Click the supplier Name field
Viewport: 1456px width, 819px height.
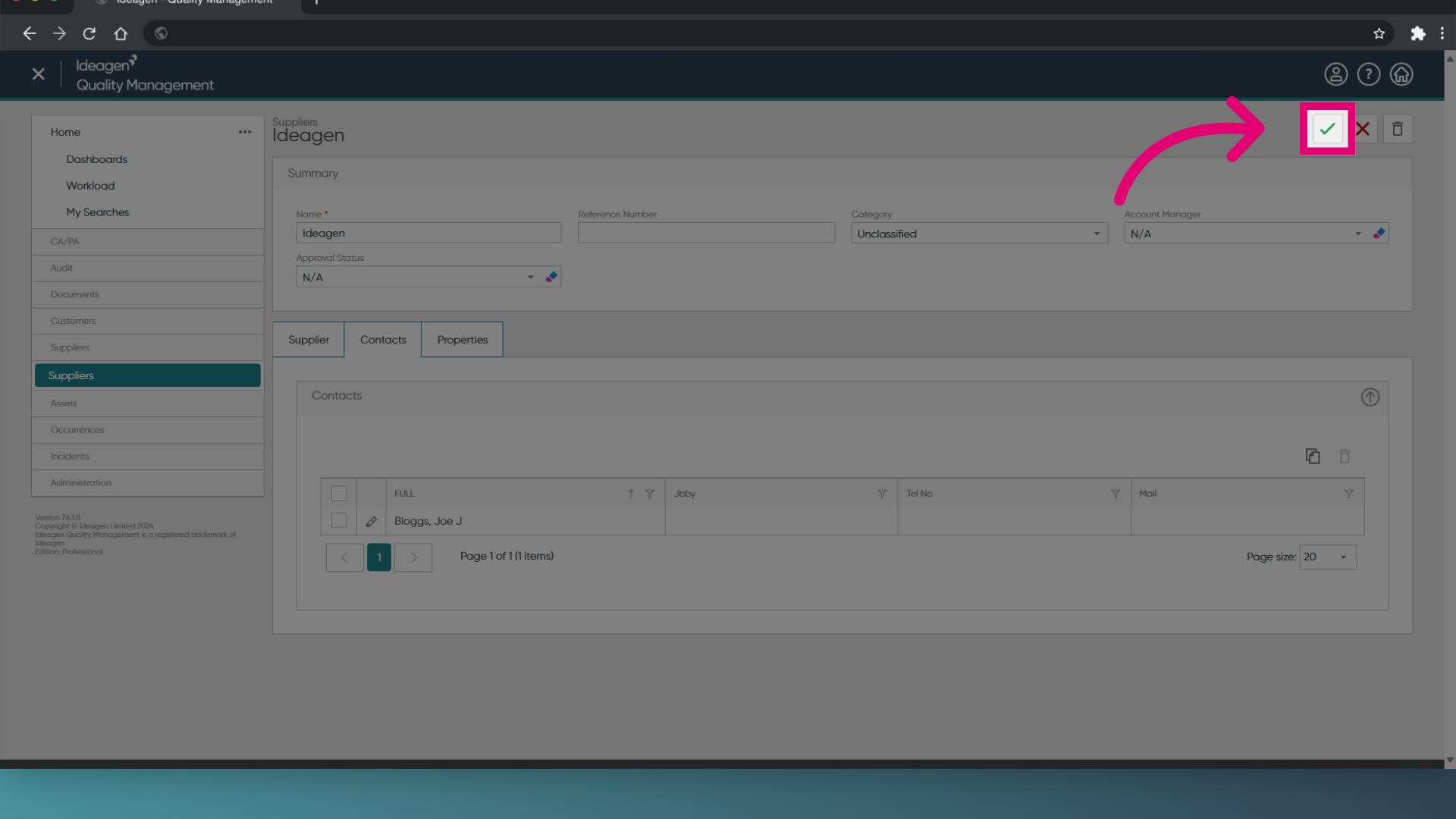(428, 233)
